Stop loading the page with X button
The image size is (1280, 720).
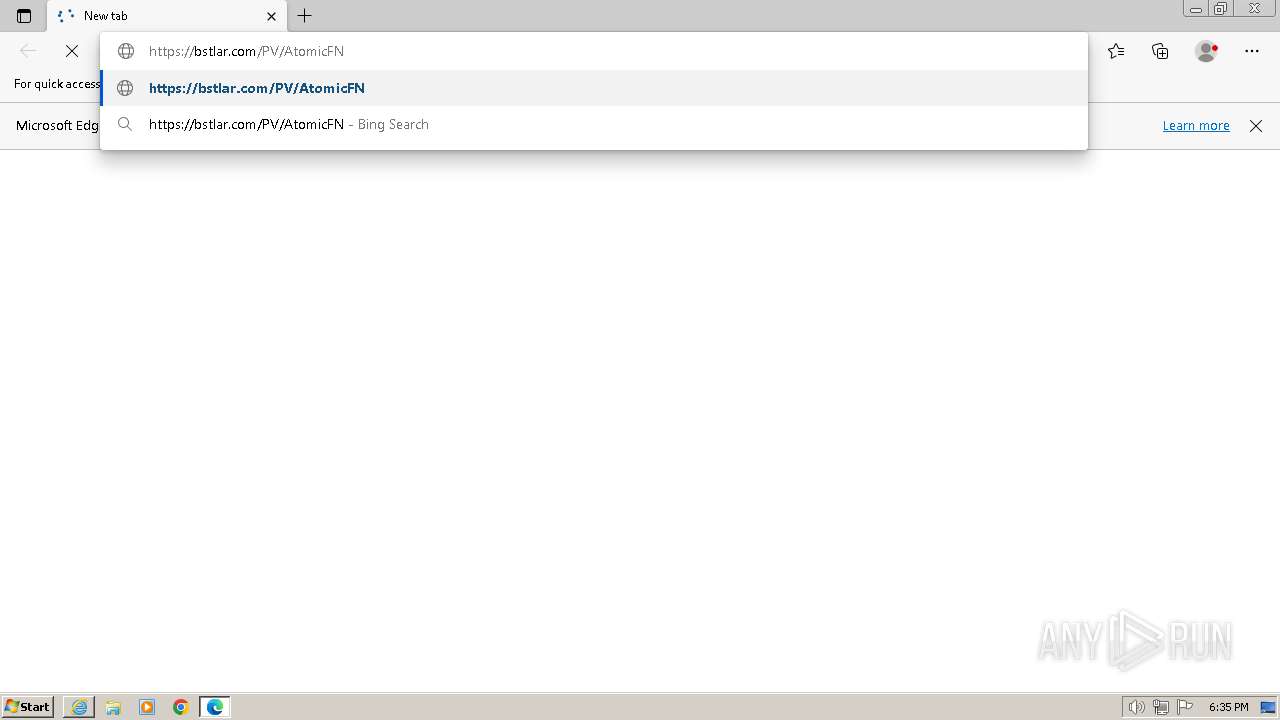tap(72, 51)
